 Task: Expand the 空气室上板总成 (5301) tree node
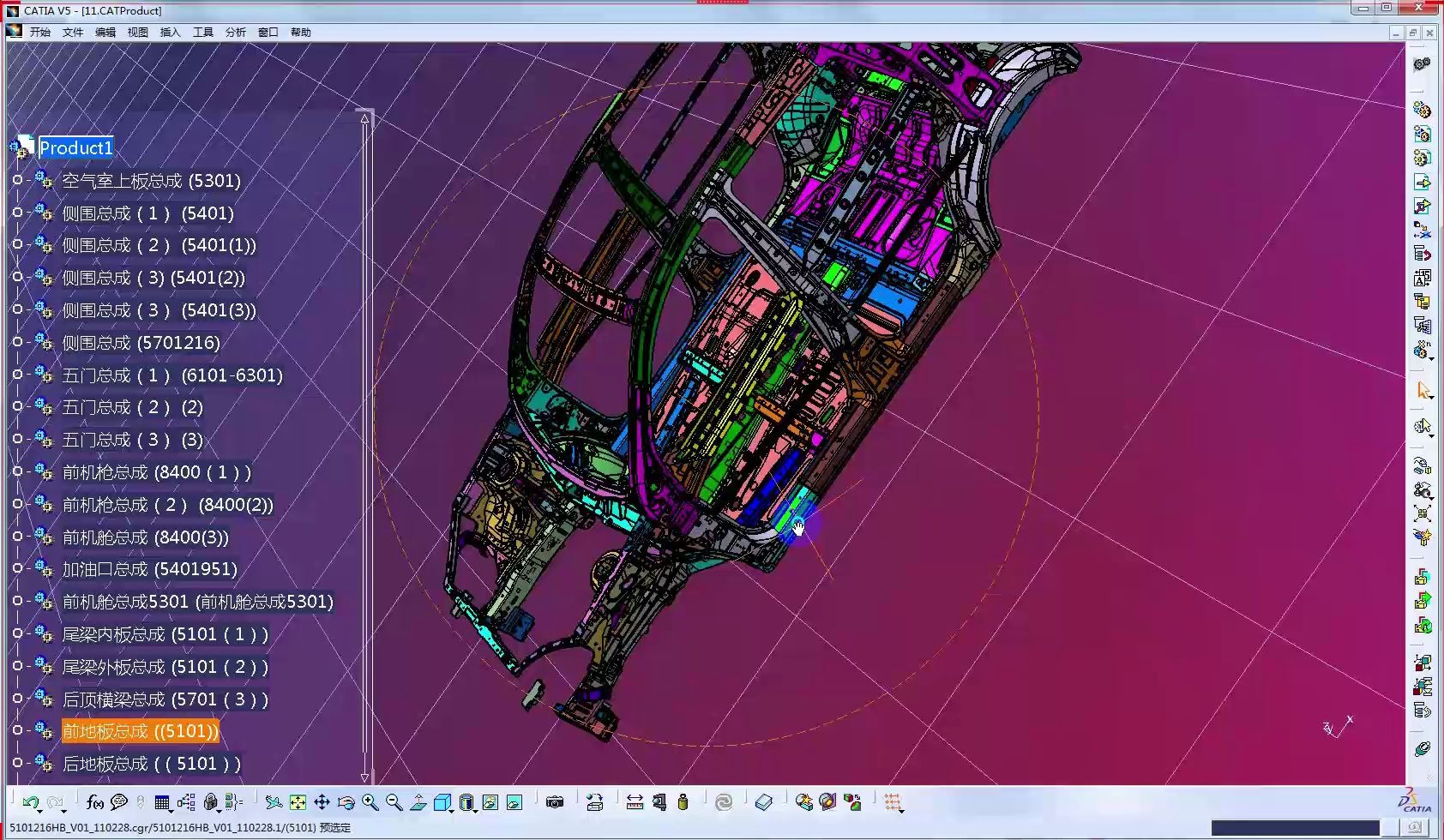tap(17, 180)
